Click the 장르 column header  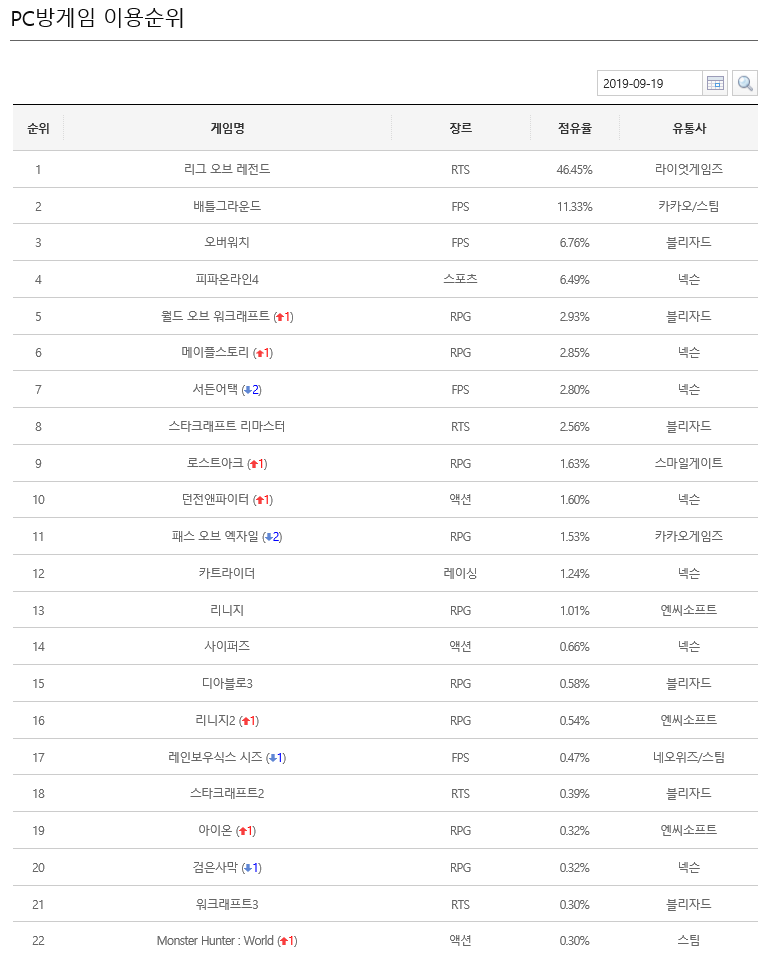[460, 128]
